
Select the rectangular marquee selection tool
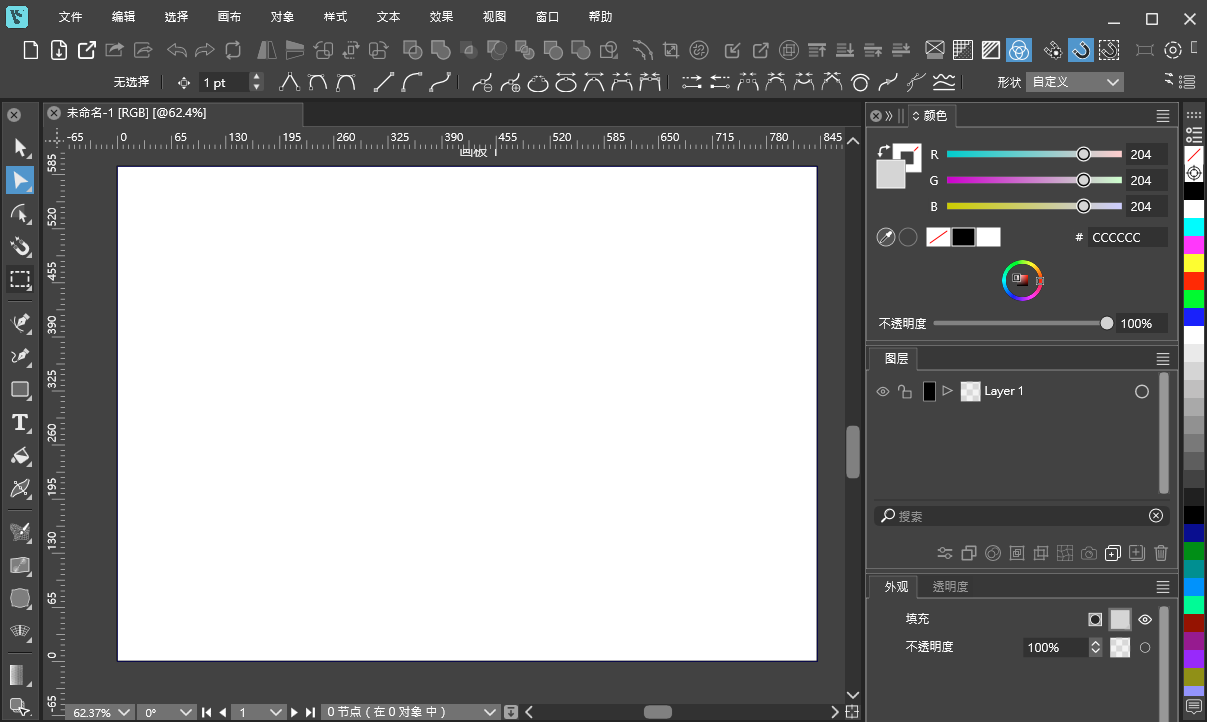click(x=20, y=281)
